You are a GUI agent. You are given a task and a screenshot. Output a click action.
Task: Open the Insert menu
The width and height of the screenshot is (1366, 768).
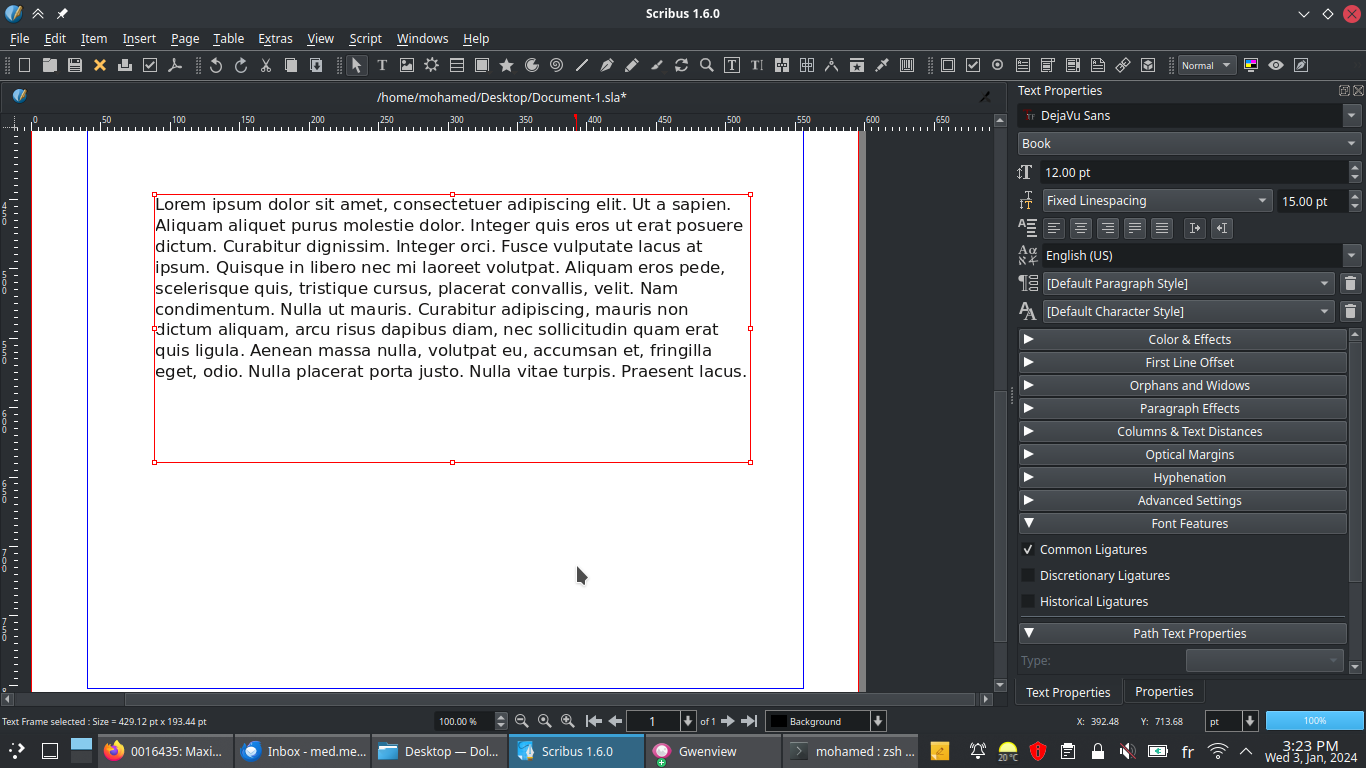pyautogui.click(x=139, y=38)
